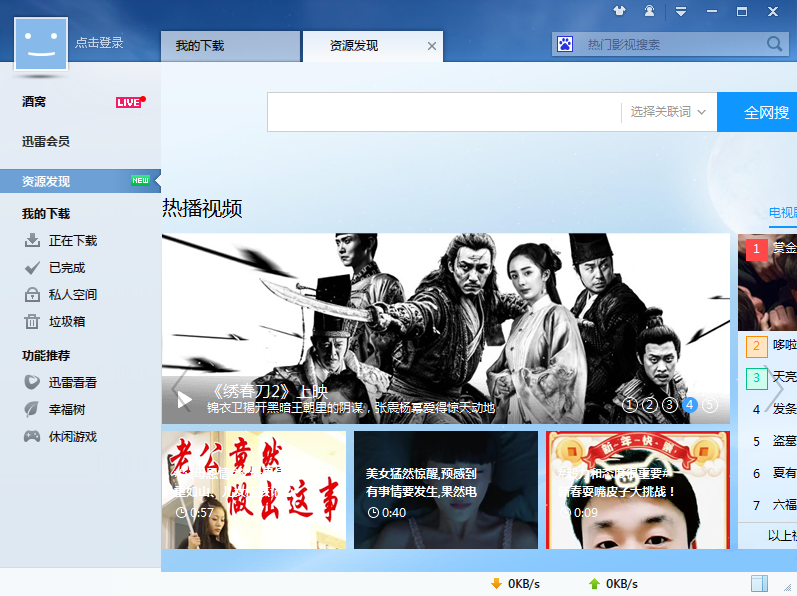Click 点击登录 to log in
The width and height of the screenshot is (797, 596).
tap(99, 43)
